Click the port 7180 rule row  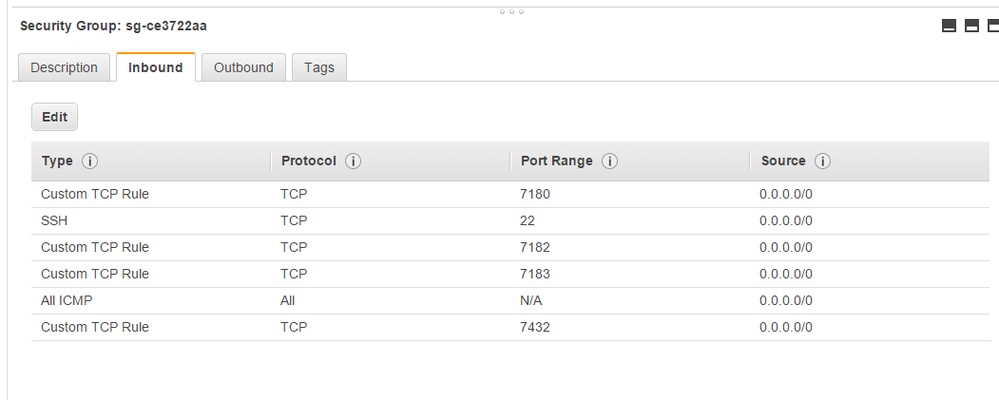point(510,194)
